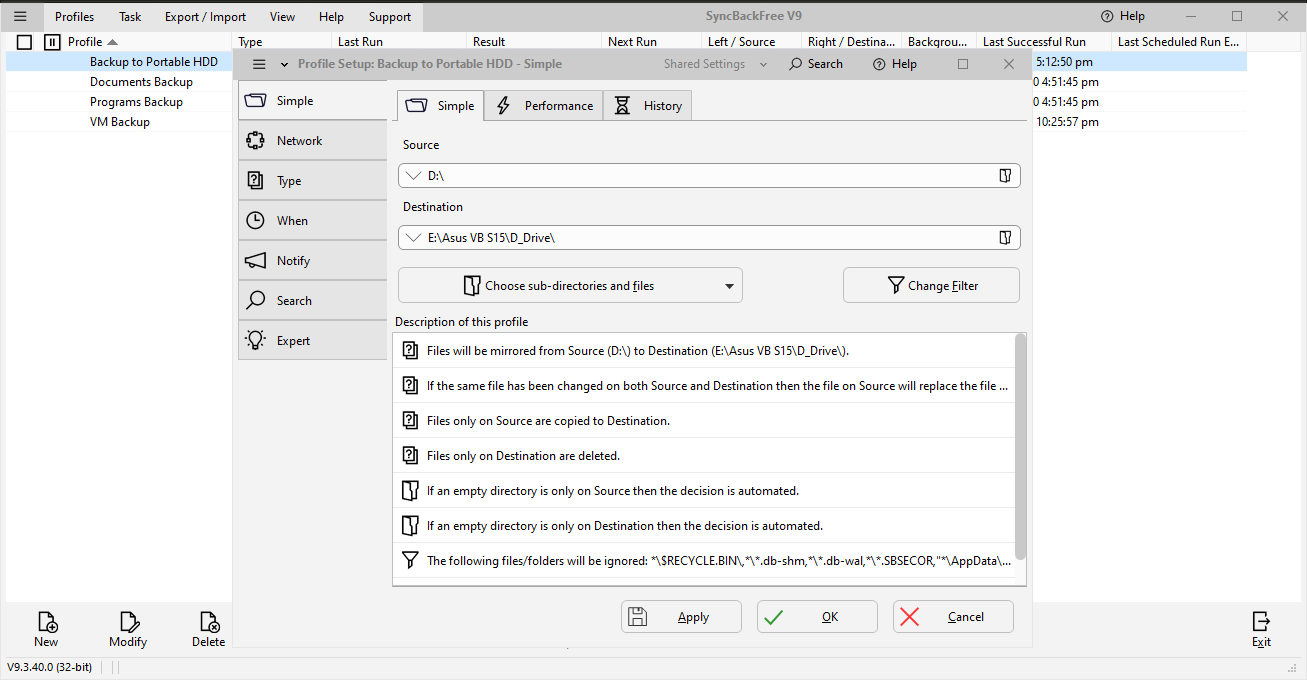Browse for Destination folder using folder icon
Viewport: 1307px width, 680px height.
coord(1005,238)
